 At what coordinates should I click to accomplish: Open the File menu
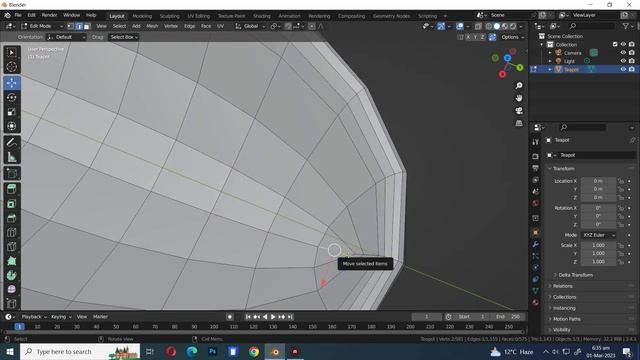18,15
